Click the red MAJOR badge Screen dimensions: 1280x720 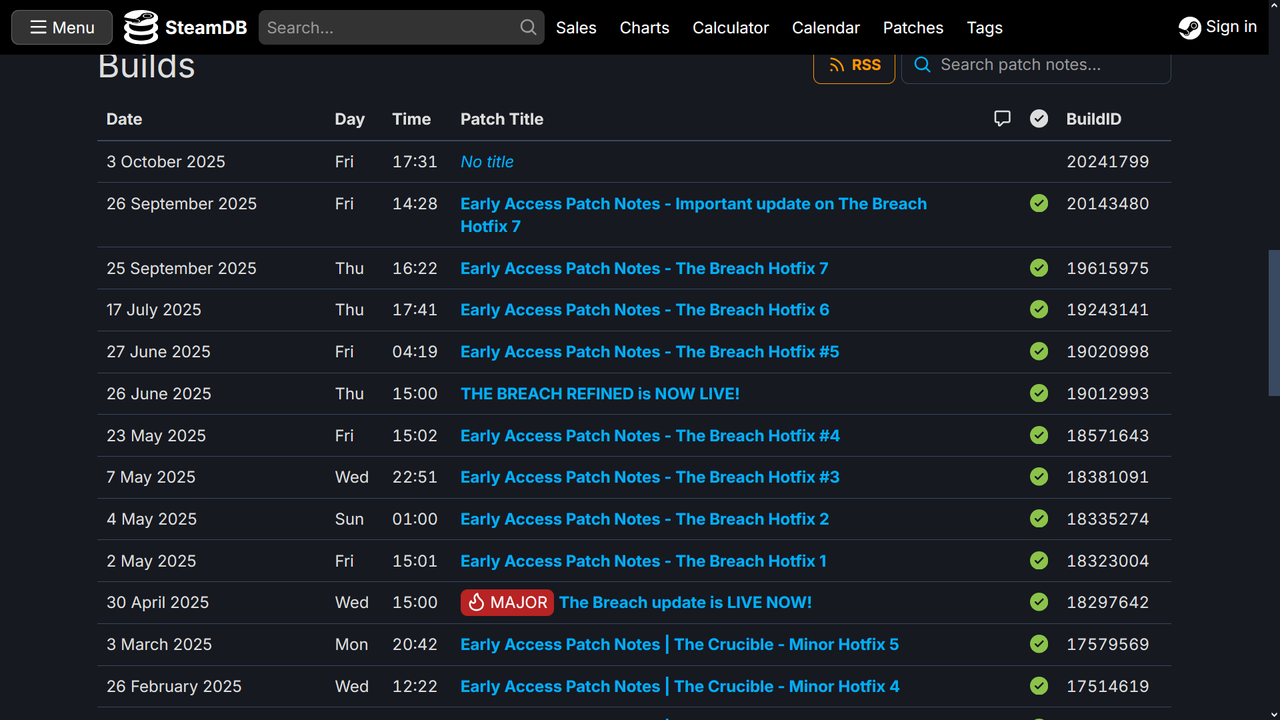507,602
